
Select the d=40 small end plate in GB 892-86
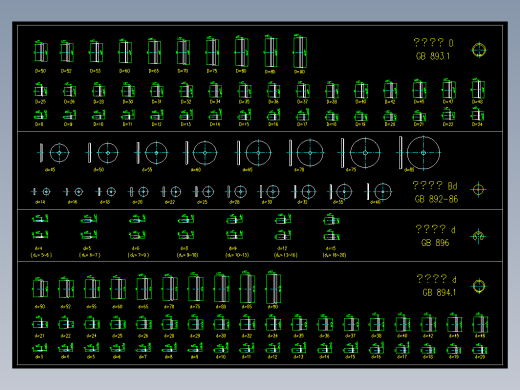[383, 192]
